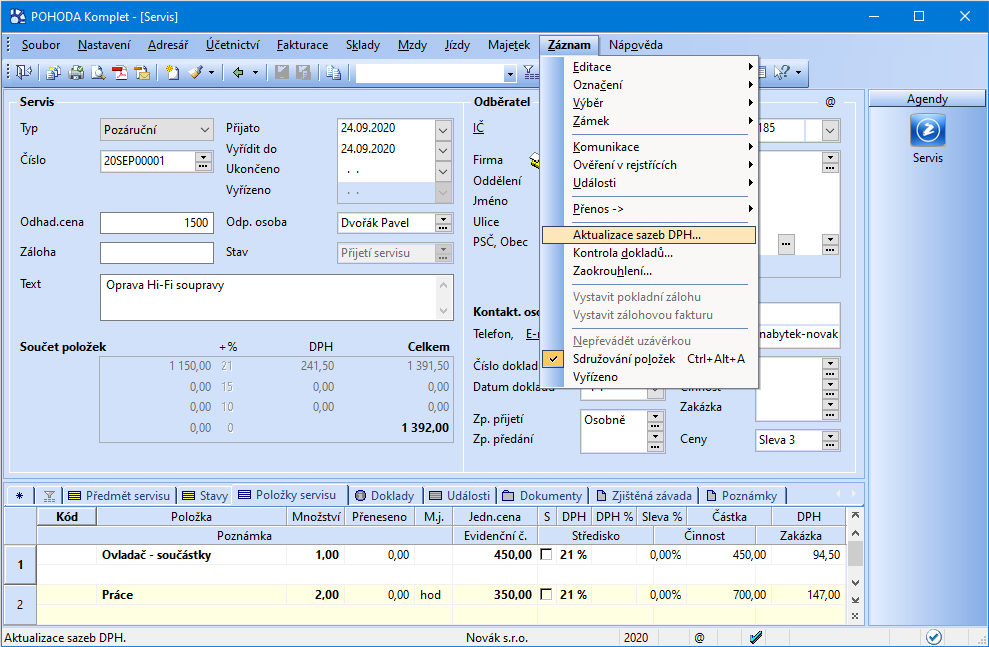Expand the back arrow history dropdown
Image resolution: width=989 pixels, height=647 pixels.
[x=255, y=73]
